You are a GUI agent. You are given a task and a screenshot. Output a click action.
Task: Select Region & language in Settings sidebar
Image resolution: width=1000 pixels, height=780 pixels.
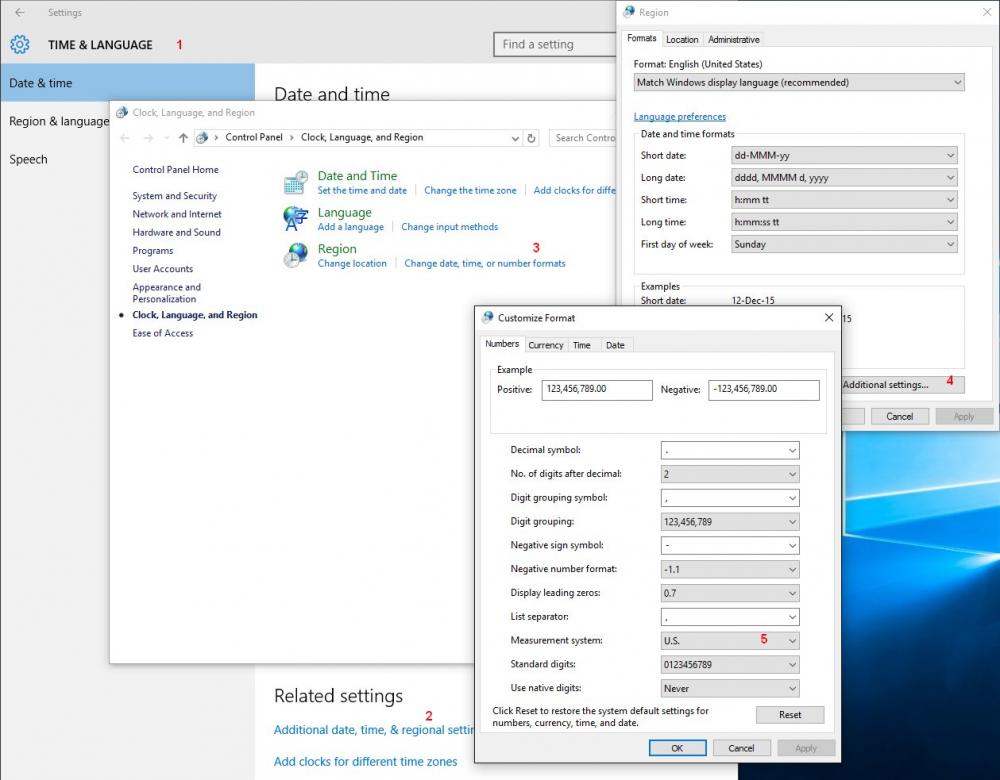point(59,121)
